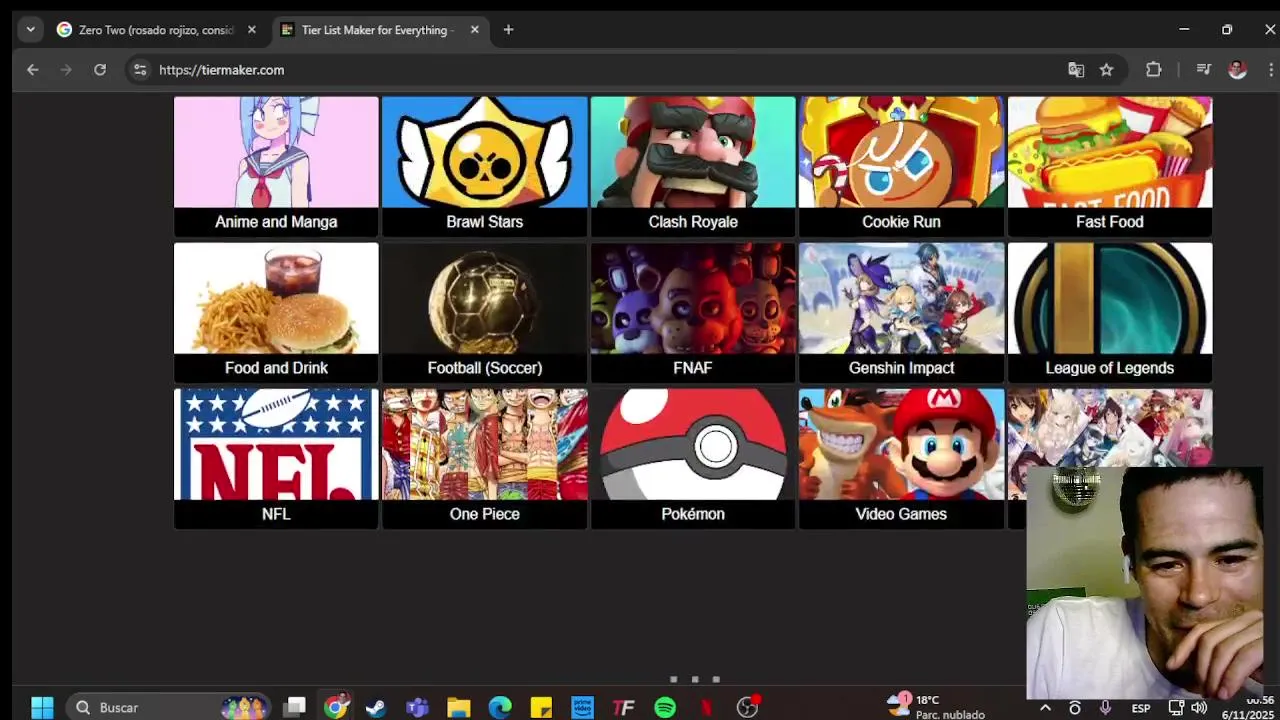This screenshot has width=1280, height=720.
Task: Open a new browser tab
Action: pyautogui.click(x=508, y=30)
